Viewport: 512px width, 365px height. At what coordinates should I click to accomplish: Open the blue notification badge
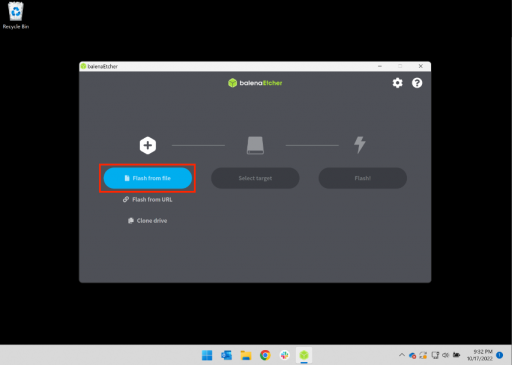tap(500, 355)
